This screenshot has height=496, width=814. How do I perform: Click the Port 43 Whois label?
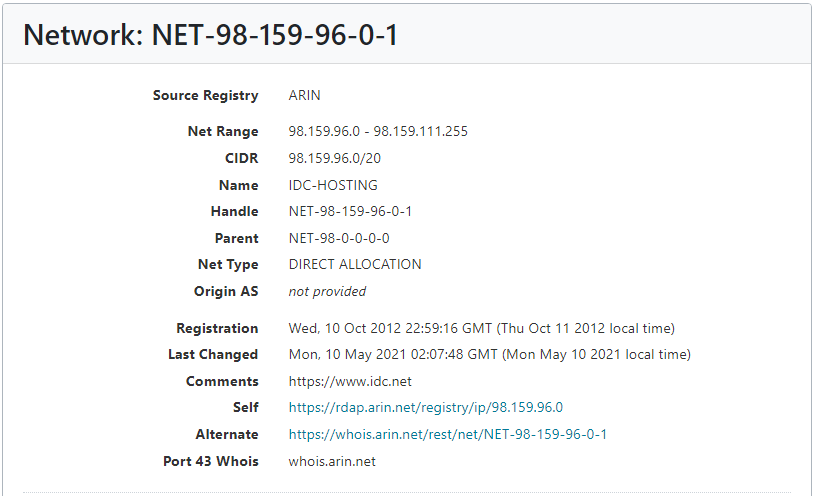pos(211,461)
